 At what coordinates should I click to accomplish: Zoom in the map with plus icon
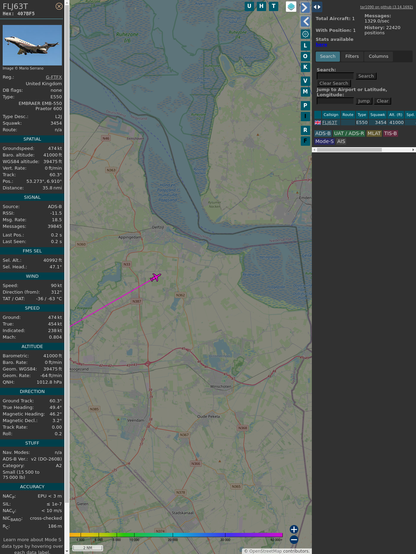[294, 529]
